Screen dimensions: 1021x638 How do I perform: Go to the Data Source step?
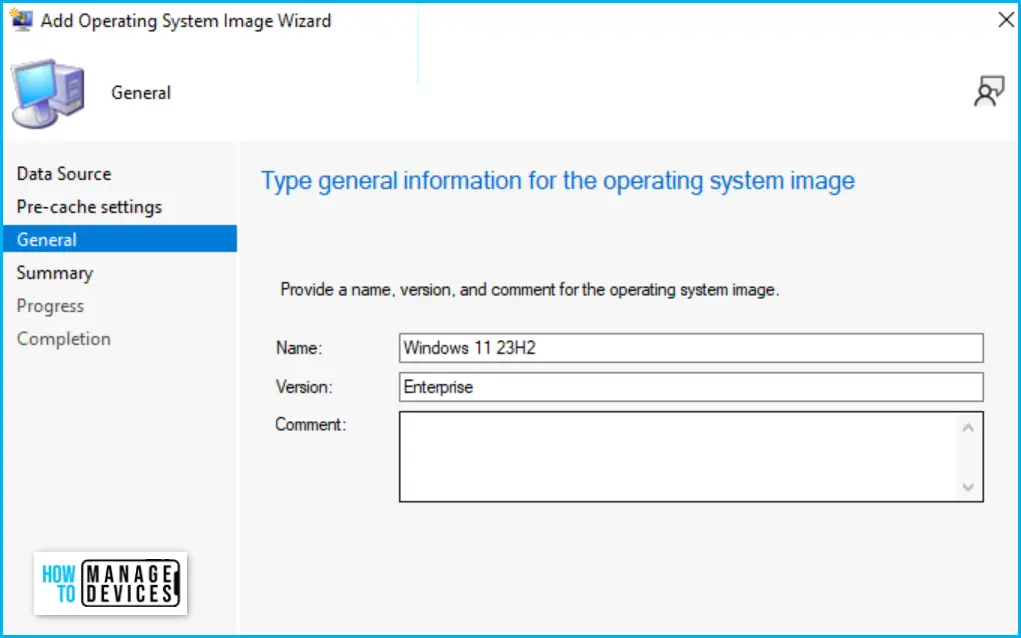64,174
